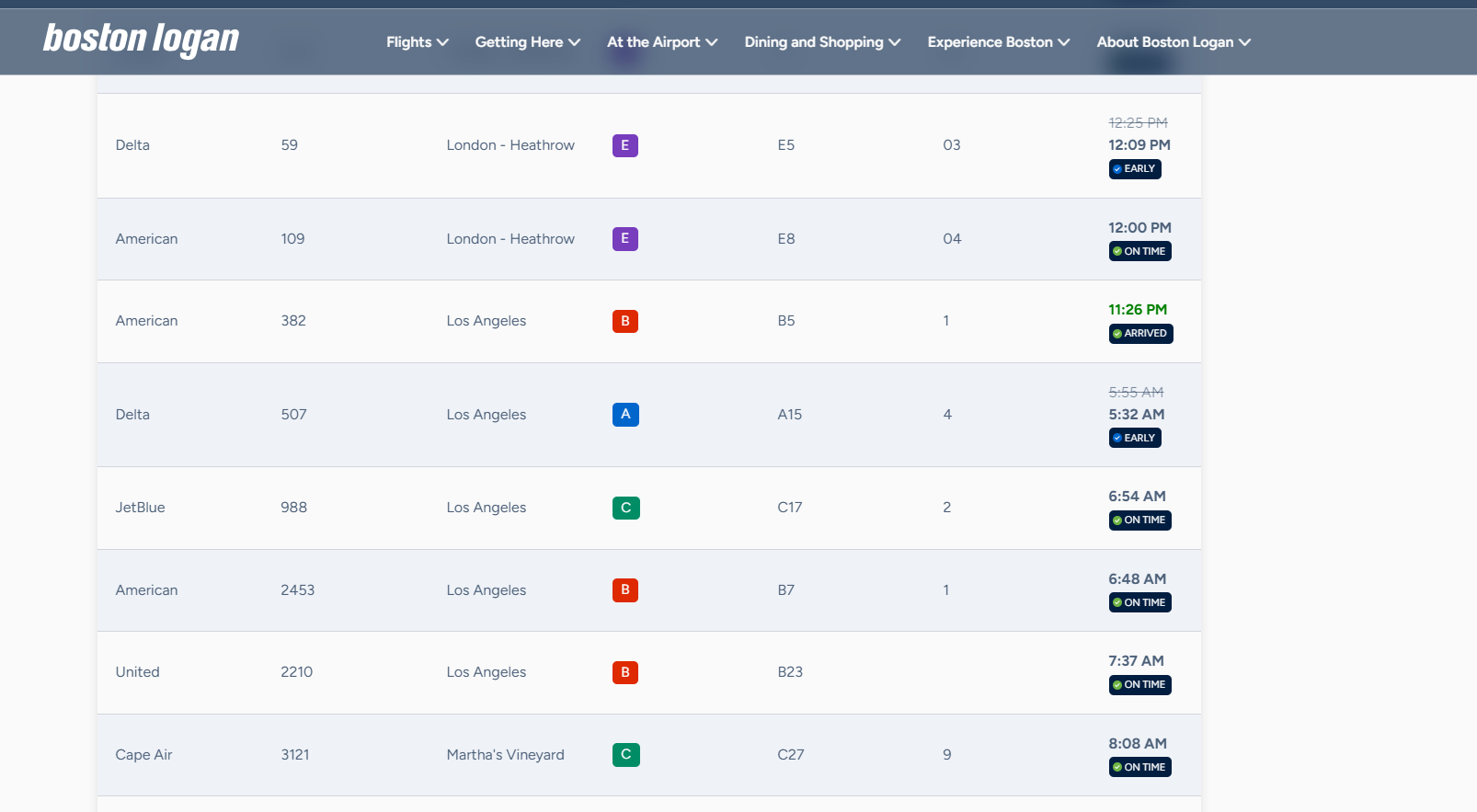Click arrival time 7:37 AM
The image size is (1477, 812).
(1136, 661)
